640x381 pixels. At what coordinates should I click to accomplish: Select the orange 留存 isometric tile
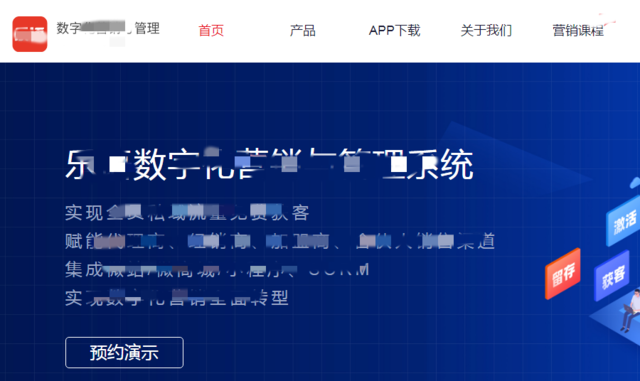[x=563, y=274]
